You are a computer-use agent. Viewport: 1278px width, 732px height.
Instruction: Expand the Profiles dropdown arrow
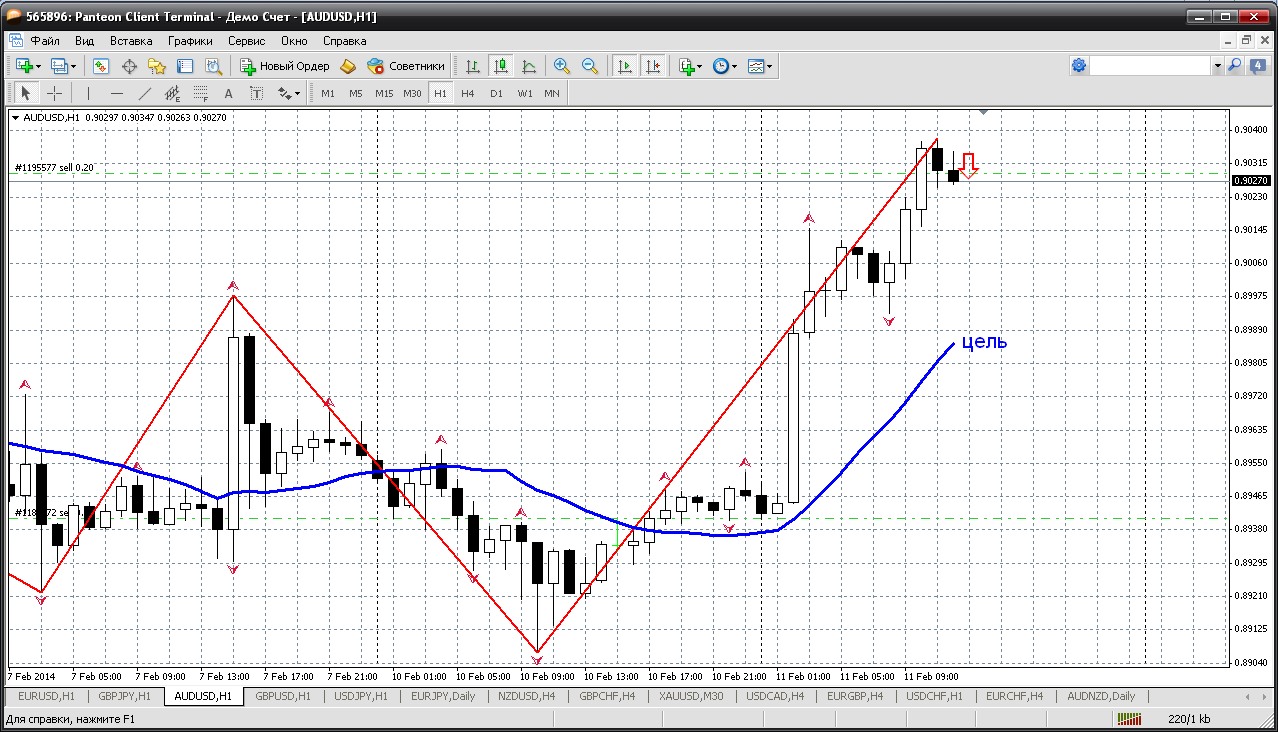coord(73,66)
